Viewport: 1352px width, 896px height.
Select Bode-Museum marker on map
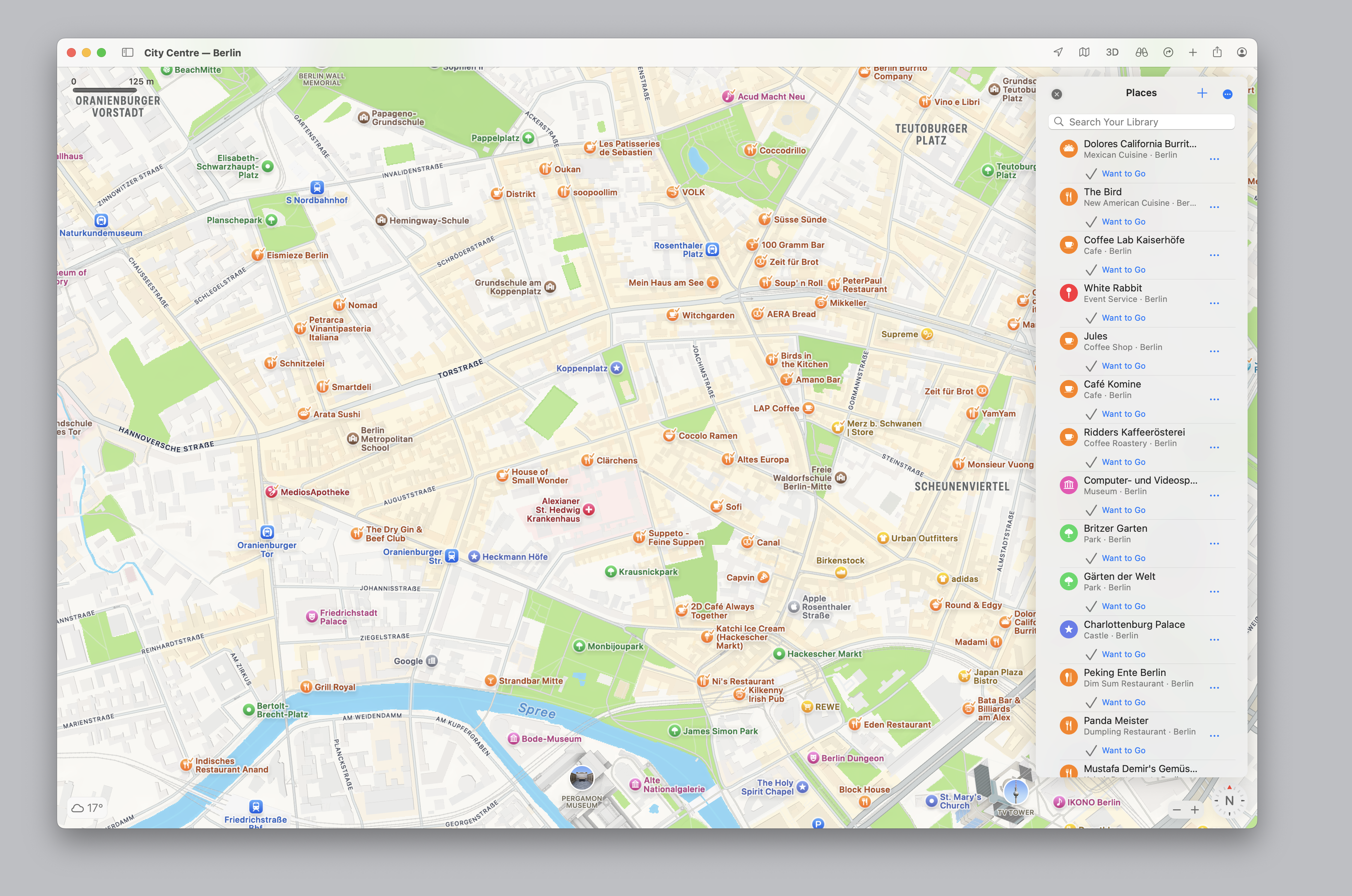pyautogui.click(x=513, y=739)
